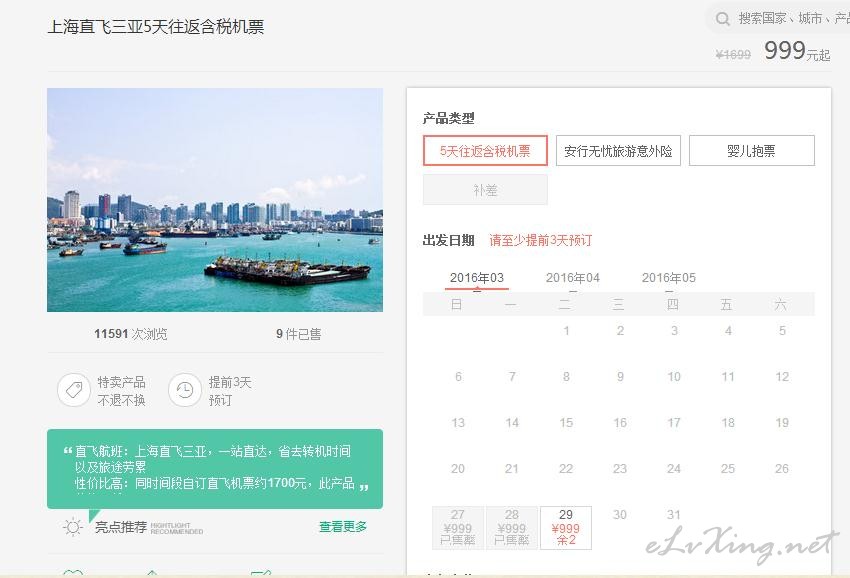Focus the 搜索国家、城市 search field

click(790, 18)
